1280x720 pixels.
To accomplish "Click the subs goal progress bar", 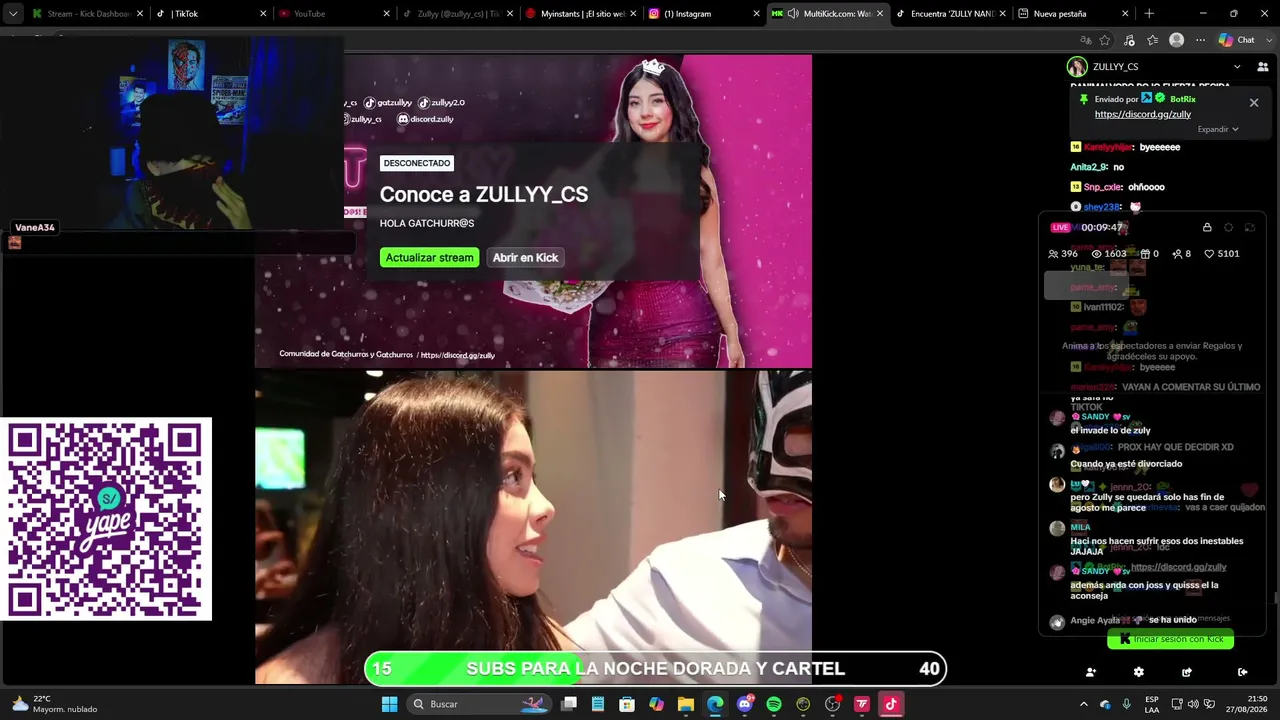I will [x=655, y=669].
